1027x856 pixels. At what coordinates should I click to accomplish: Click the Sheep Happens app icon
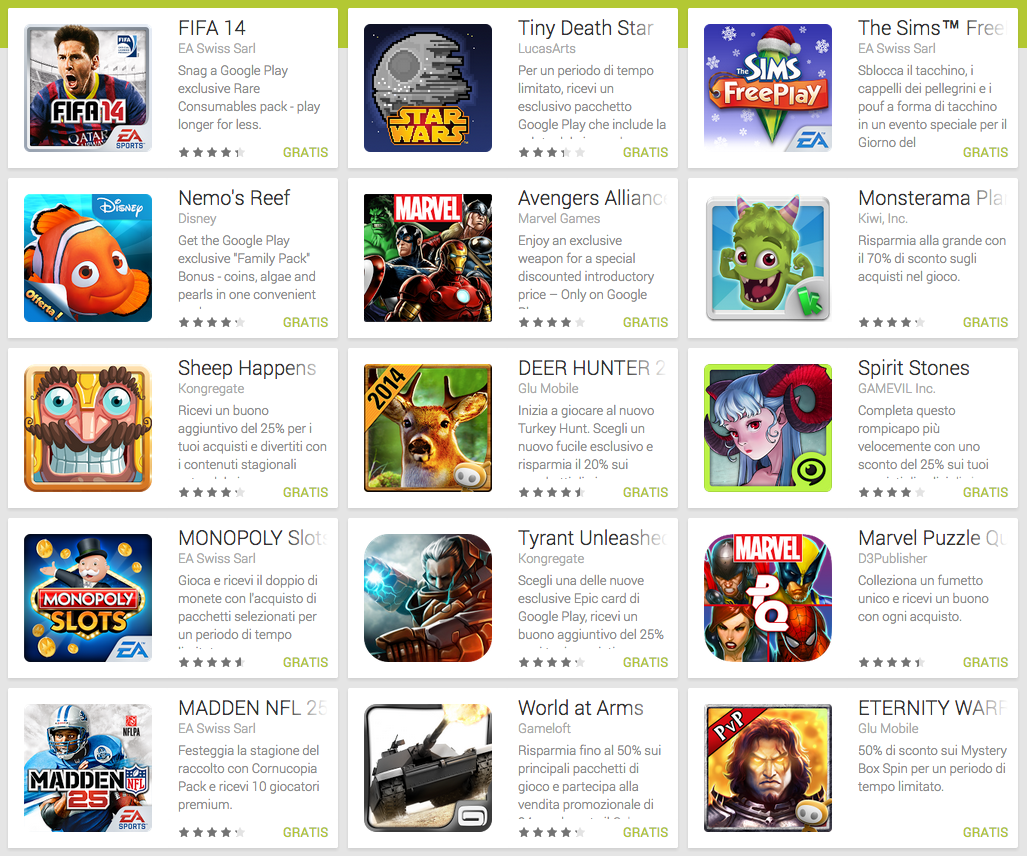tap(88, 428)
